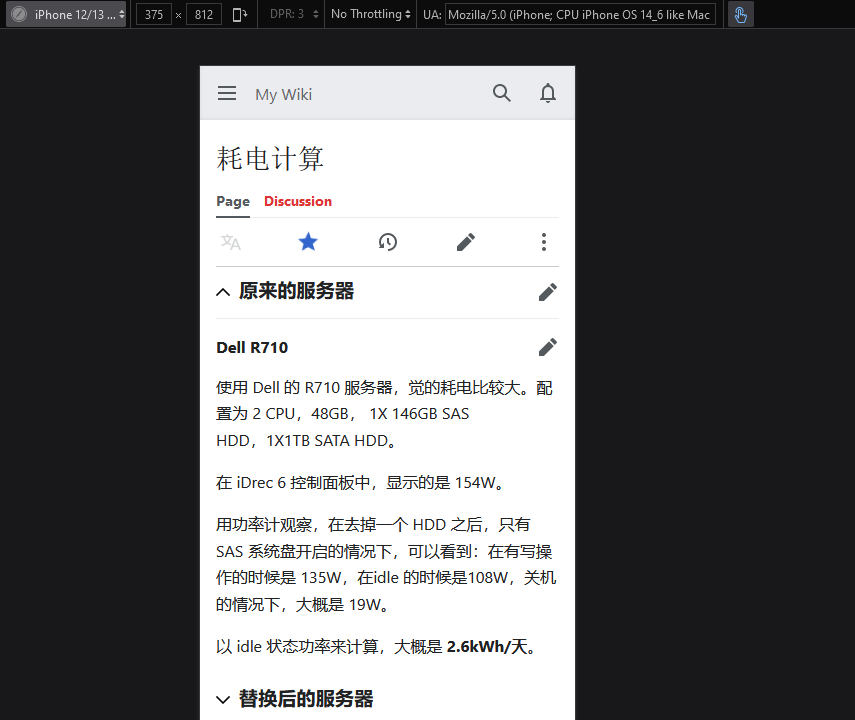The height and width of the screenshot is (720, 855).
Task: Click the bold text 2.6kWh/天
Action: click(x=487, y=647)
